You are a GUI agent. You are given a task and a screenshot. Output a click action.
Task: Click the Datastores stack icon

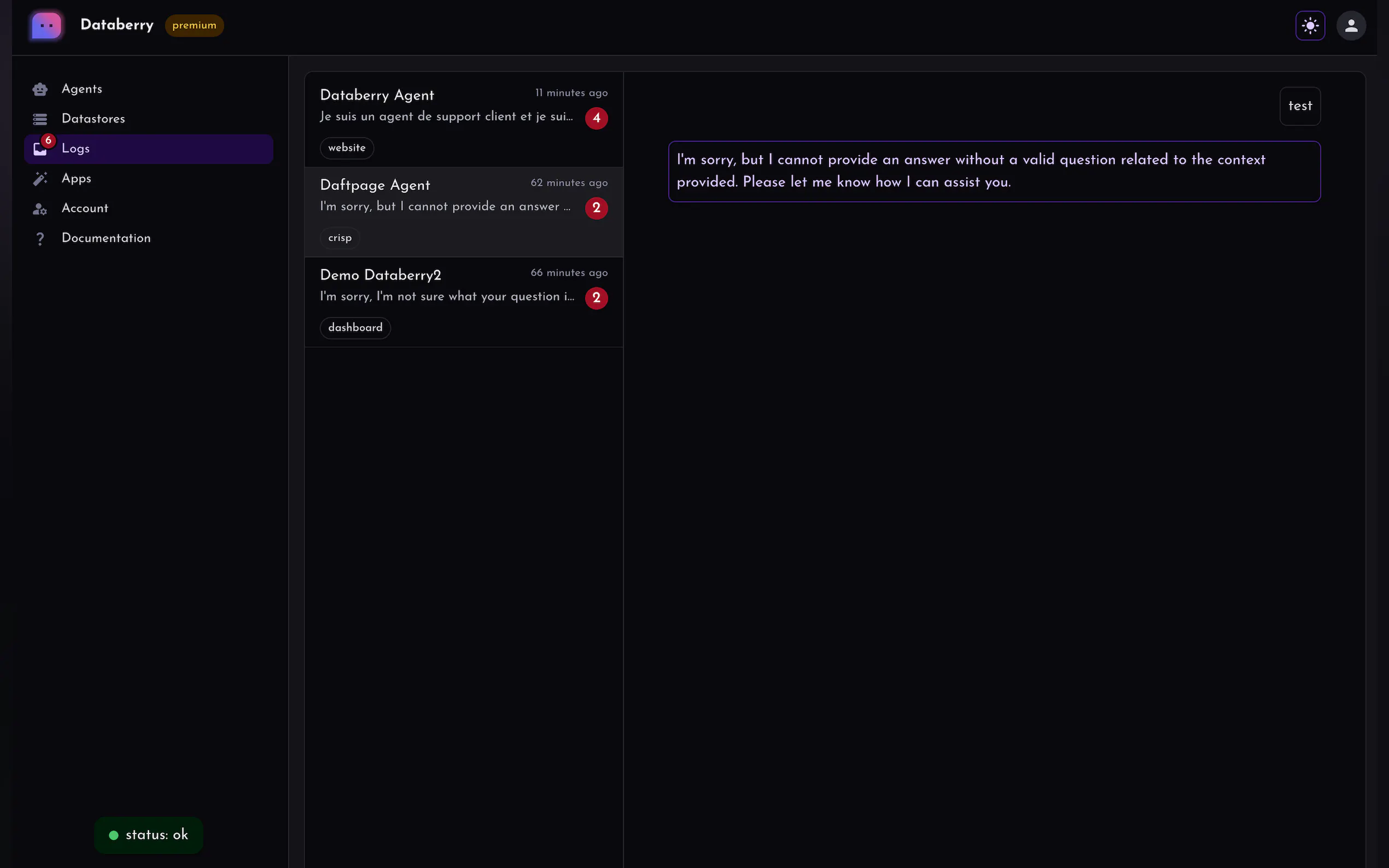39,119
